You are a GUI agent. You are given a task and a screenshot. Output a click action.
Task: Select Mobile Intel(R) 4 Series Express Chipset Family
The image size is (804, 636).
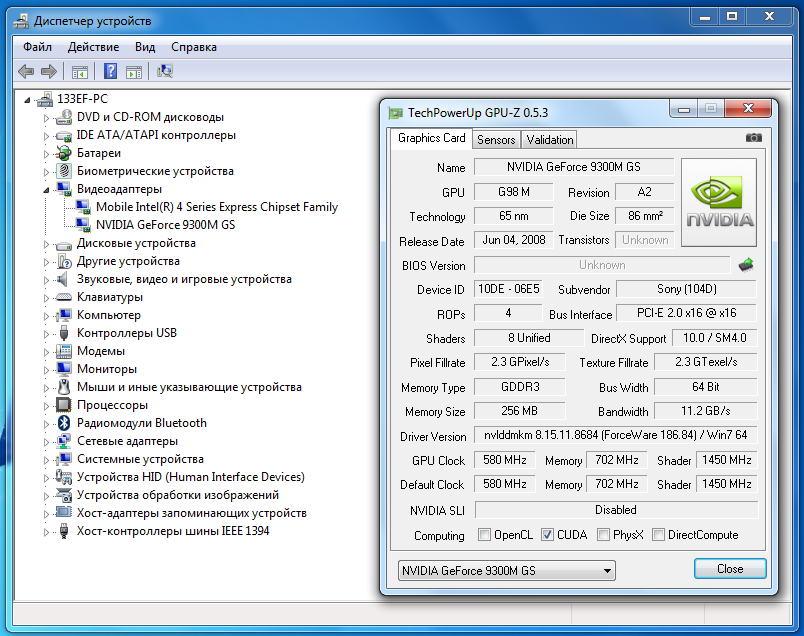click(x=217, y=207)
